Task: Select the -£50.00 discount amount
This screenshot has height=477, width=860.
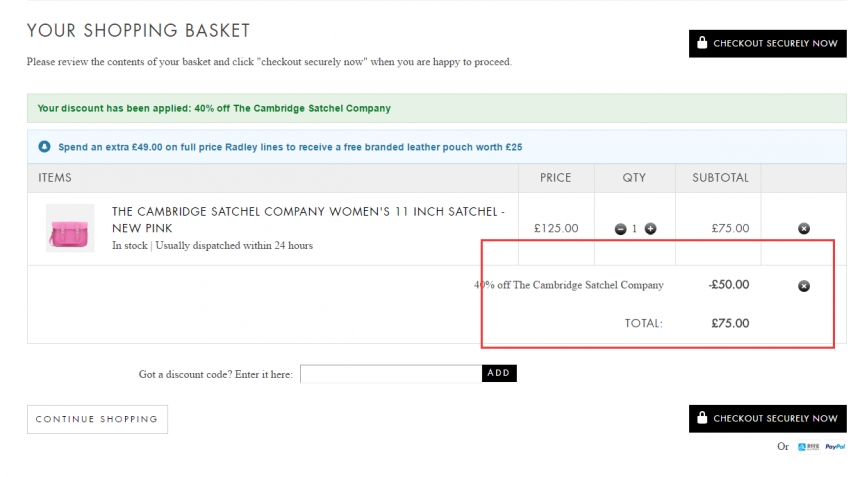Action: [x=728, y=285]
